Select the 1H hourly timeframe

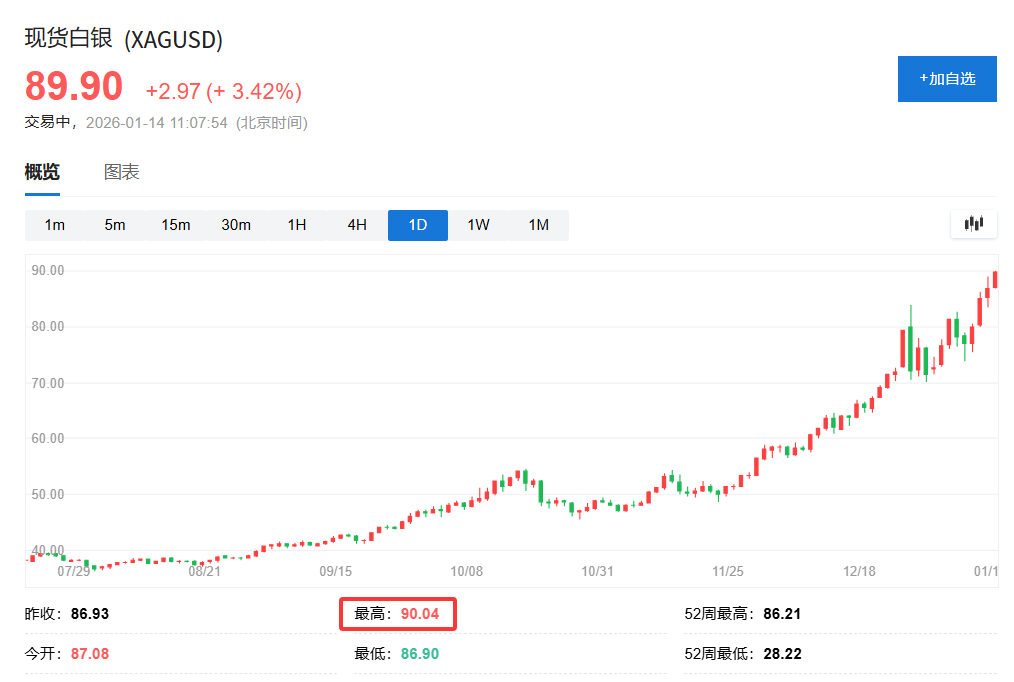pos(296,224)
